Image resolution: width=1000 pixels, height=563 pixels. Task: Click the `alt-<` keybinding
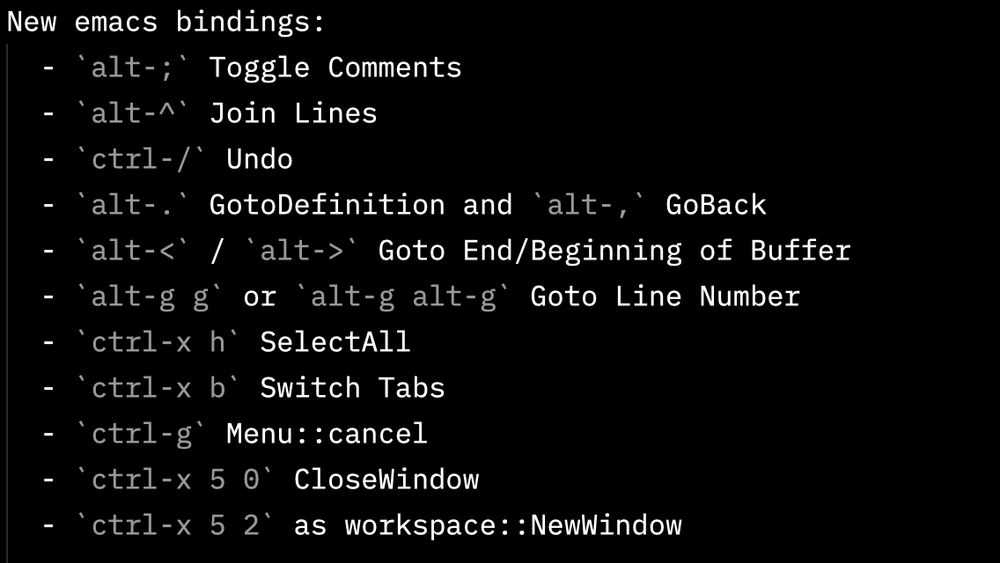[133, 251]
